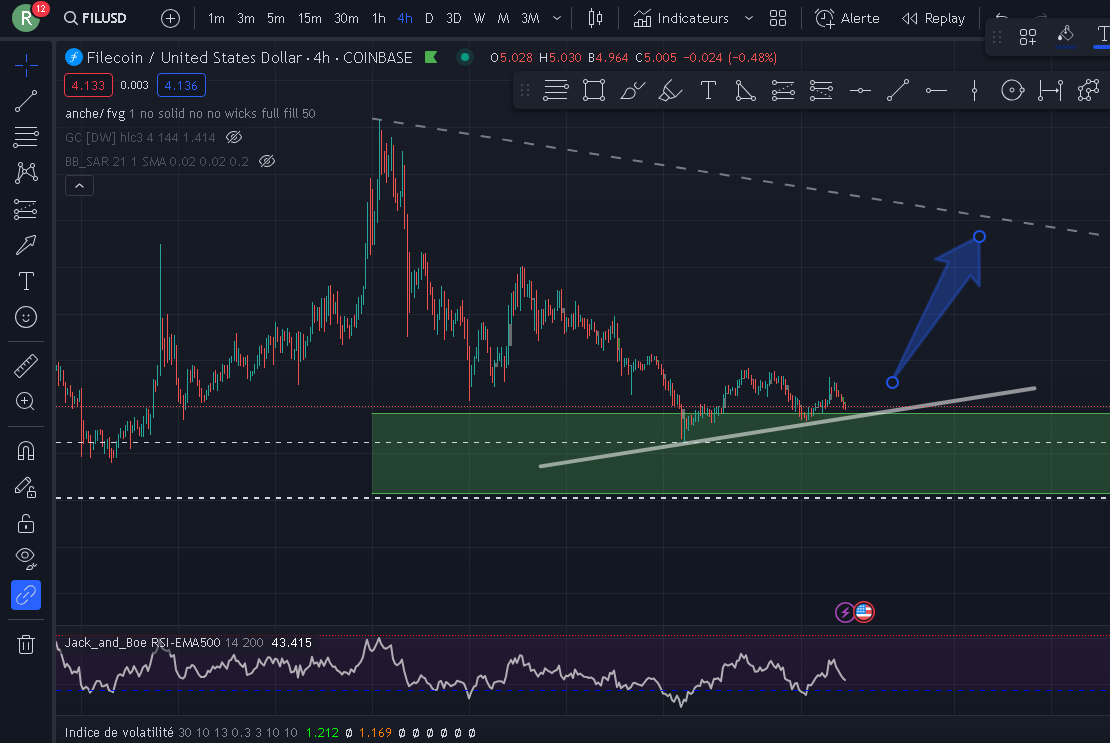Image resolution: width=1110 pixels, height=743 pixels.
Task: Select the rectangle tool in favorites toolbar
Action: (594, 91)
